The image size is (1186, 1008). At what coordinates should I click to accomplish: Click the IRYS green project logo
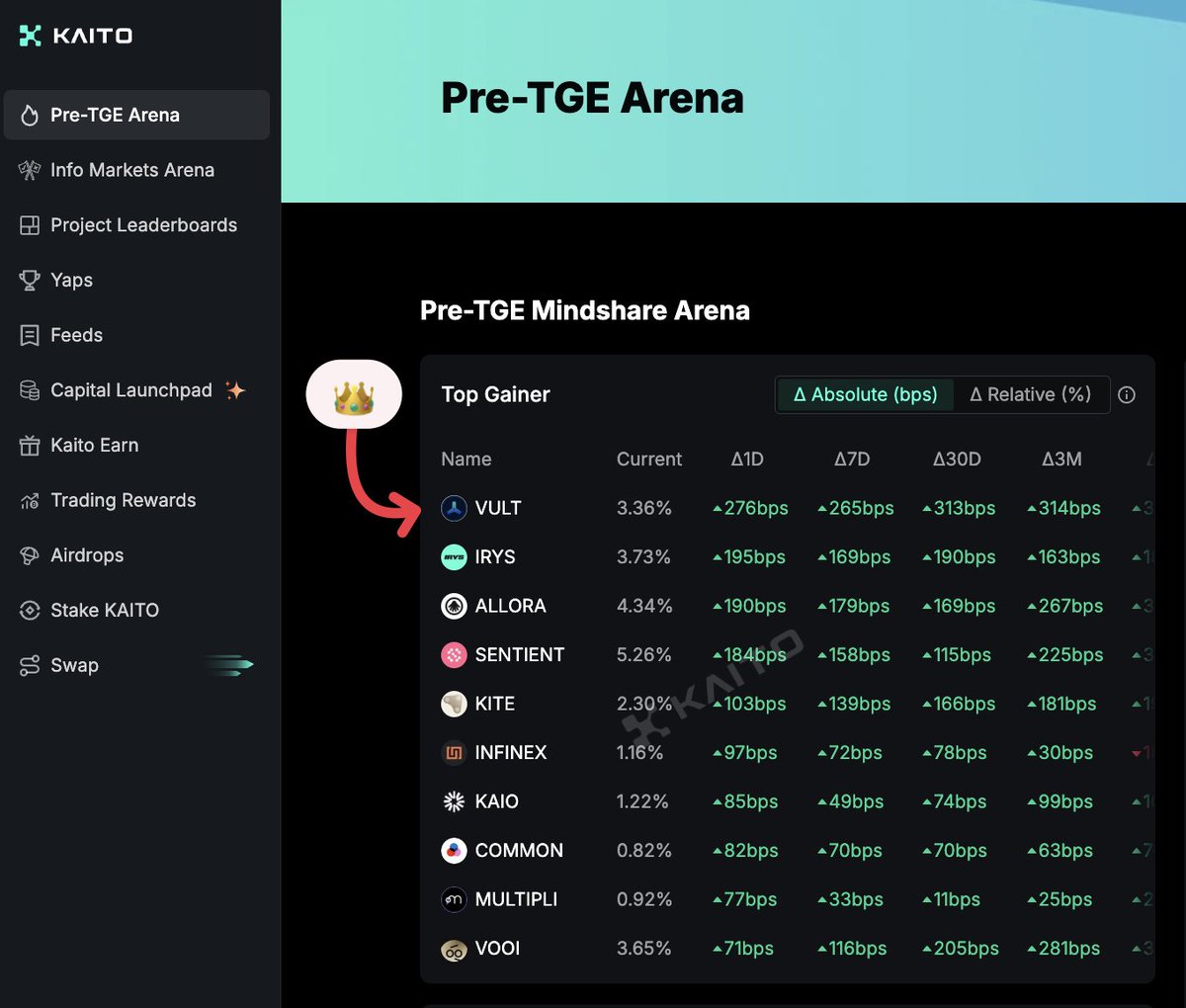[454, 557]
